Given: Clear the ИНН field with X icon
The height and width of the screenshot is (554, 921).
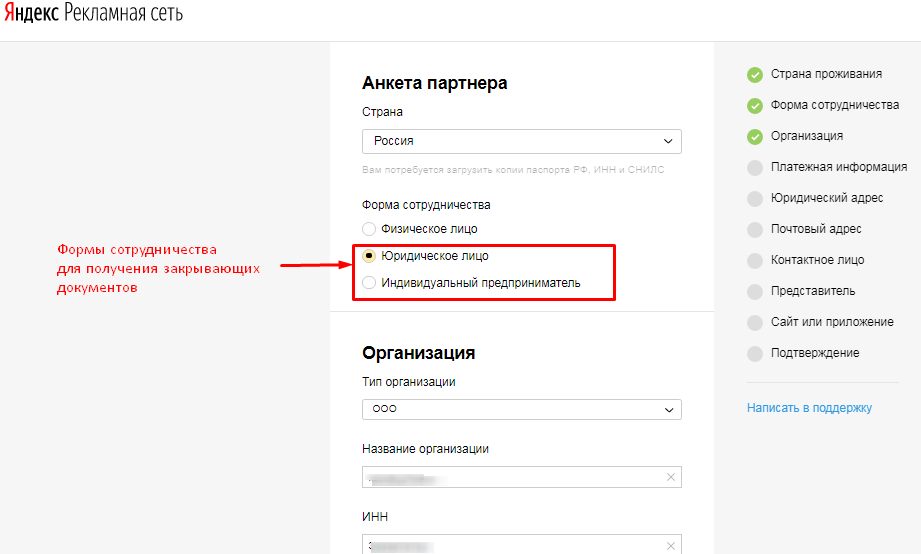Looking at the screenshot, I should 671,546.
